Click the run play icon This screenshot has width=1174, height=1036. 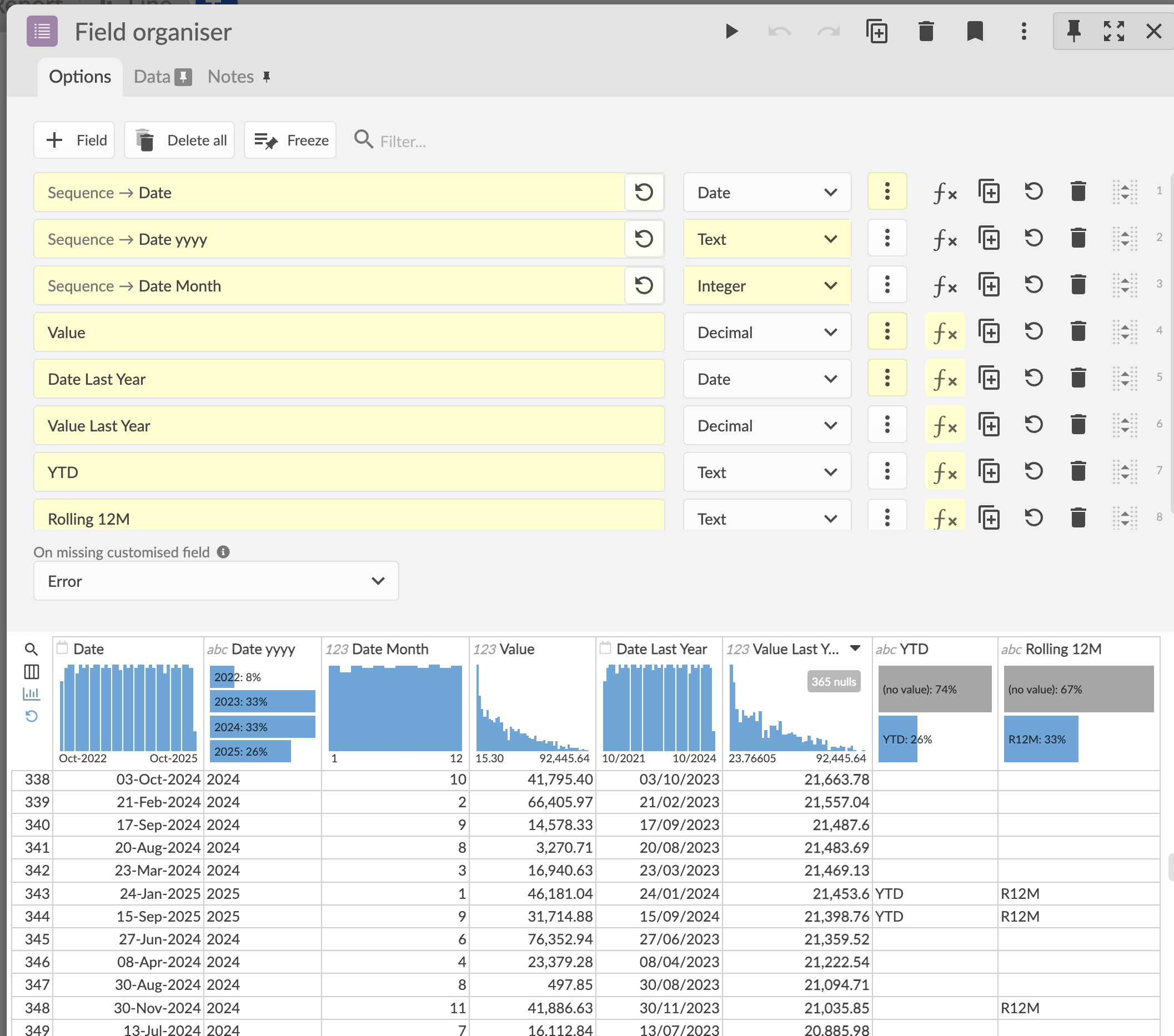731,32
